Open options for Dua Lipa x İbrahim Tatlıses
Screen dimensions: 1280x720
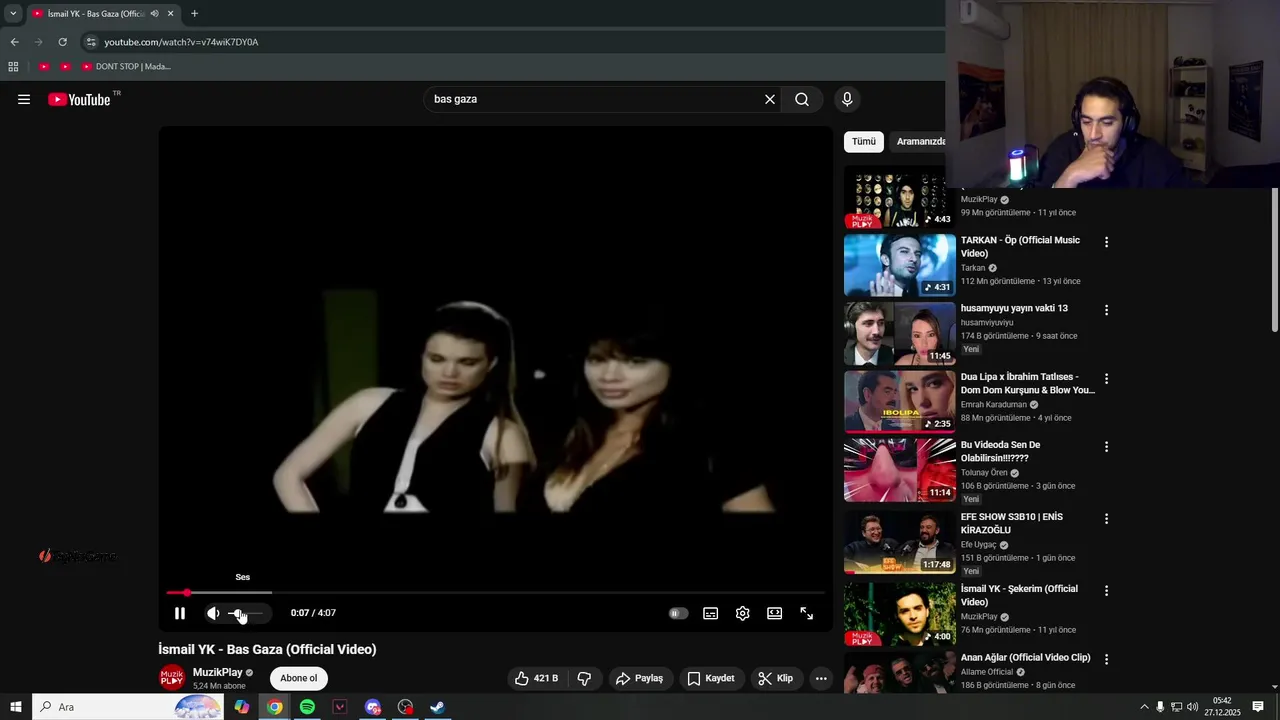pyautogui.click(x=1106, y=379)
